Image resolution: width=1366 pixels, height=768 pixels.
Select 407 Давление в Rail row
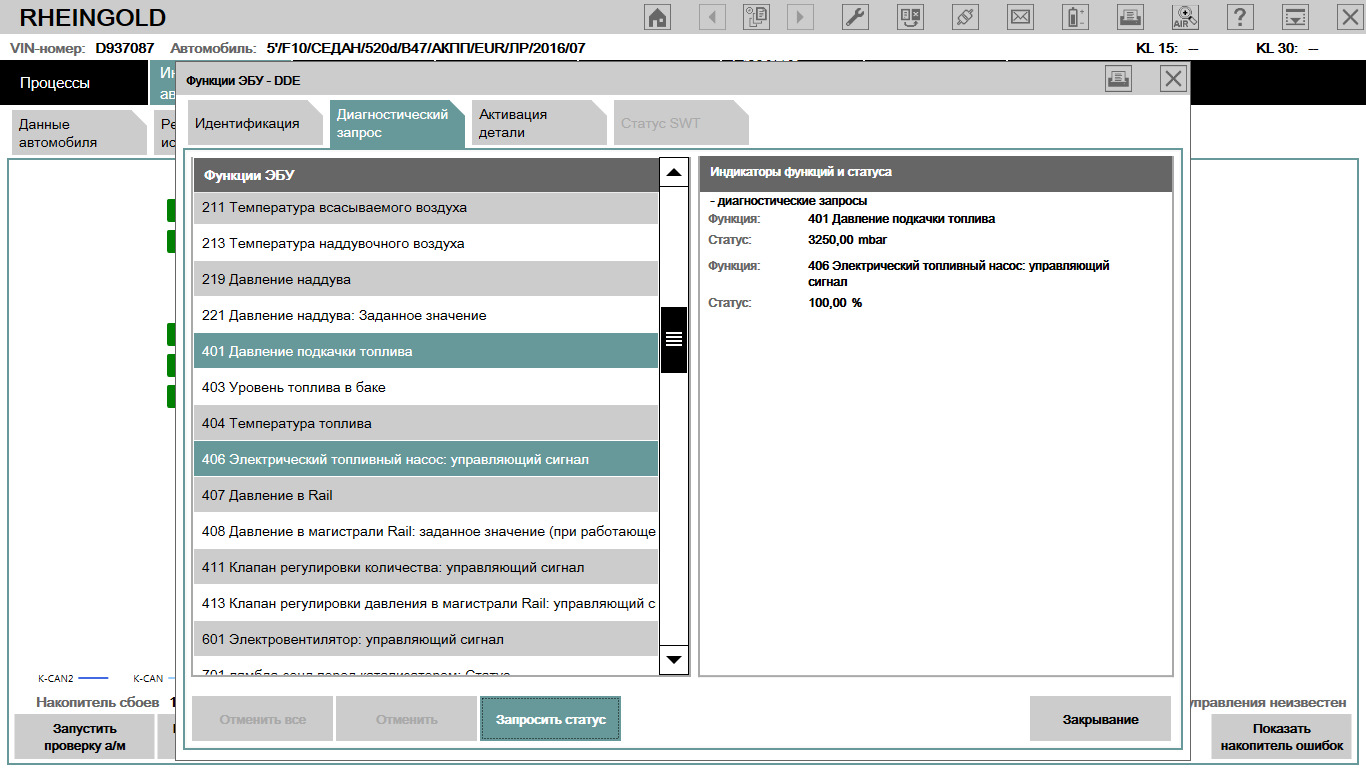click(x=426, y=496)
